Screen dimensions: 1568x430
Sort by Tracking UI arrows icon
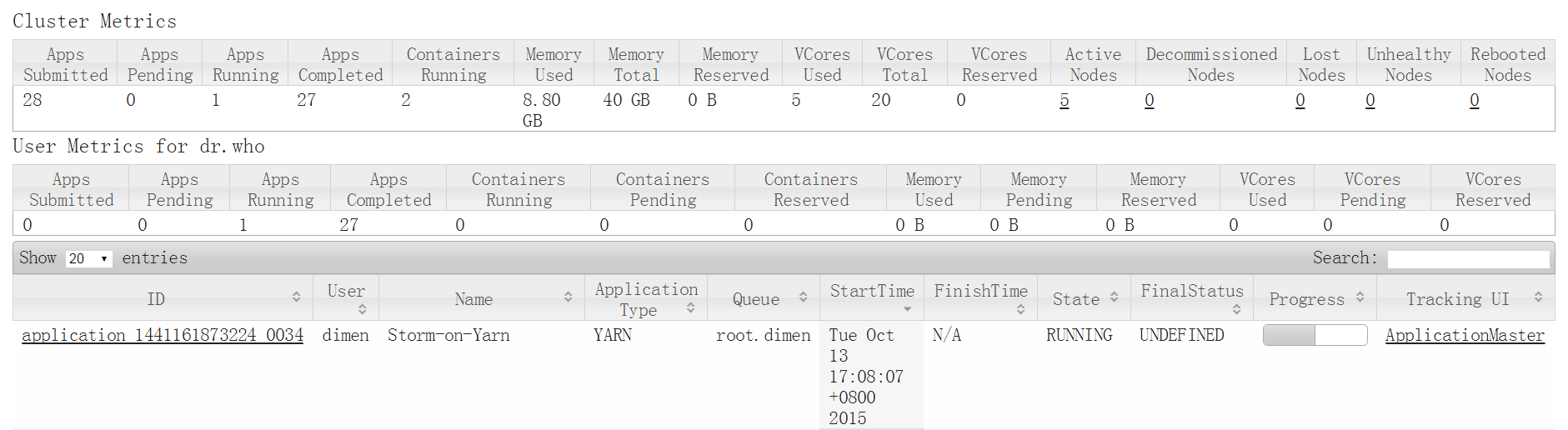[1539, 297]
